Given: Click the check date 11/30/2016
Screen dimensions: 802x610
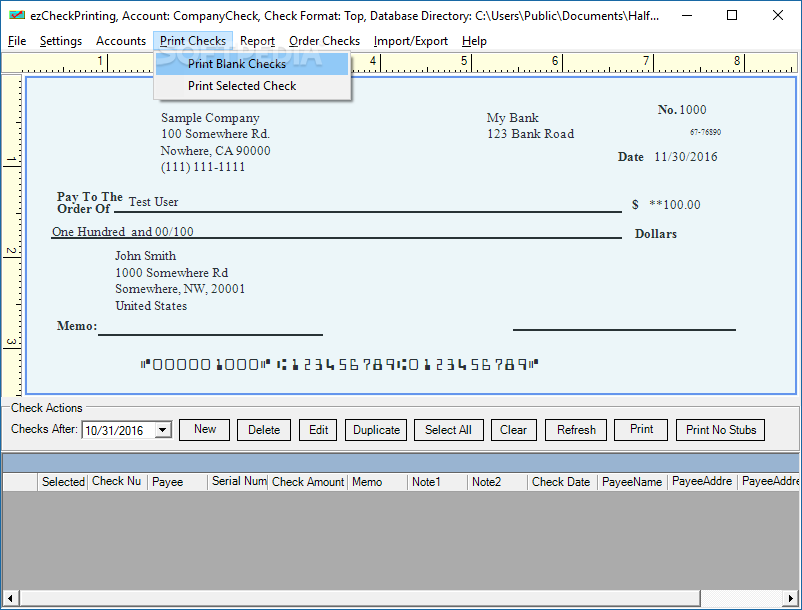Looking at the screenshot, I should pyautogui.click(x=686, y=156).
